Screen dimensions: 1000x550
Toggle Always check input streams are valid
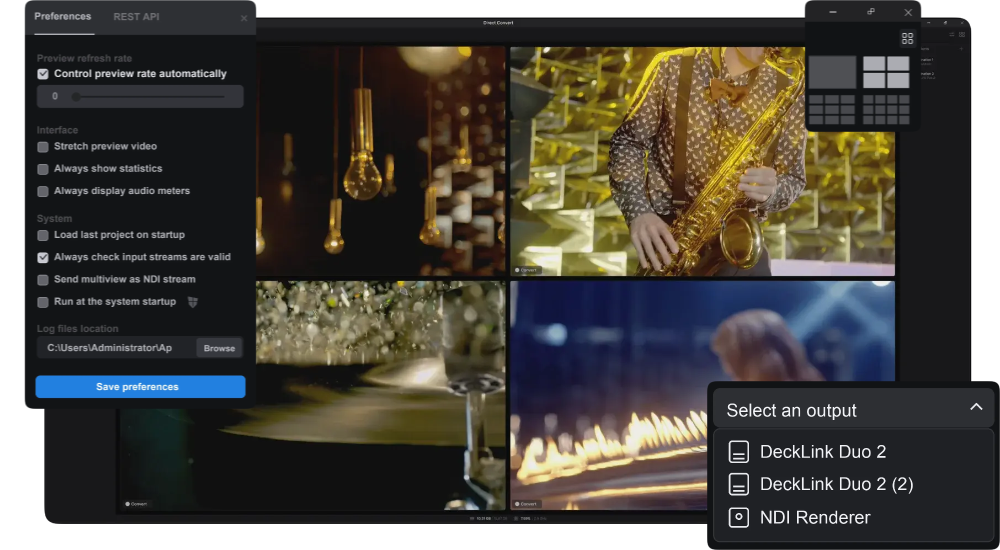[x=43, y=258]
